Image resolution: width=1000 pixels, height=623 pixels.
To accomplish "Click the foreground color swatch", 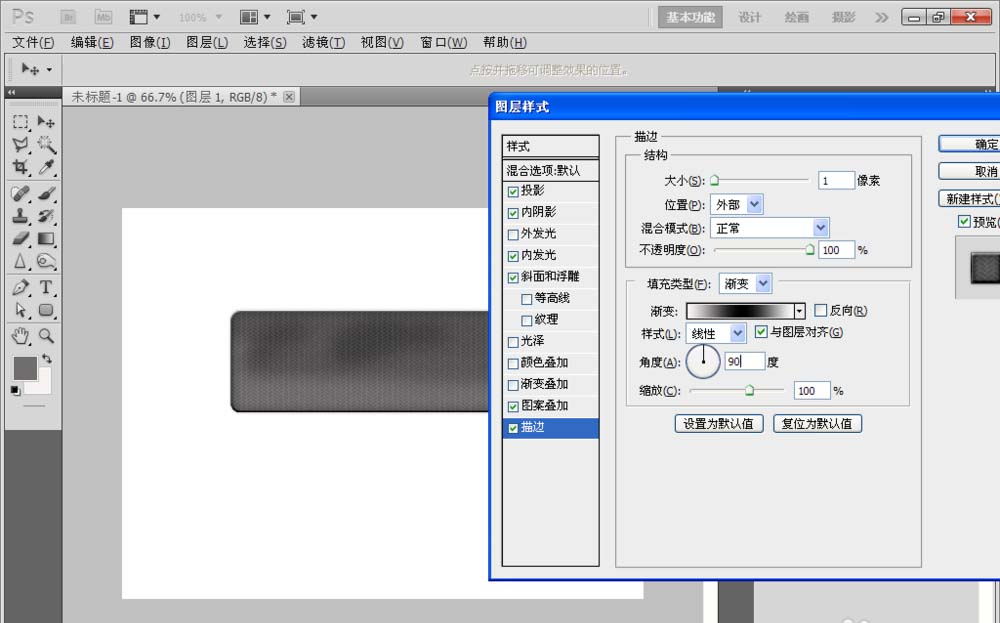I will coord(25,367).
